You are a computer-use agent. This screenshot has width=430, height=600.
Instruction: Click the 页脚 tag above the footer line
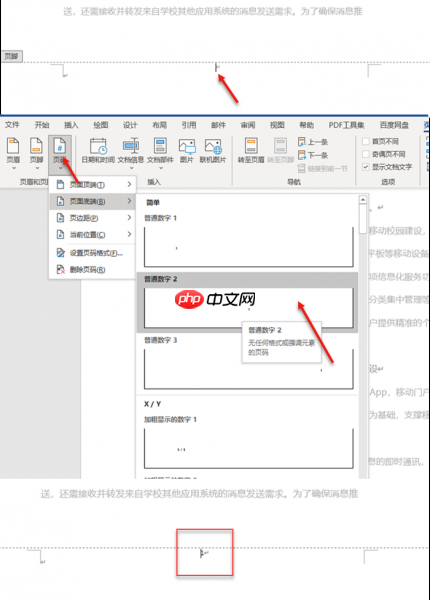pos(11,56)
